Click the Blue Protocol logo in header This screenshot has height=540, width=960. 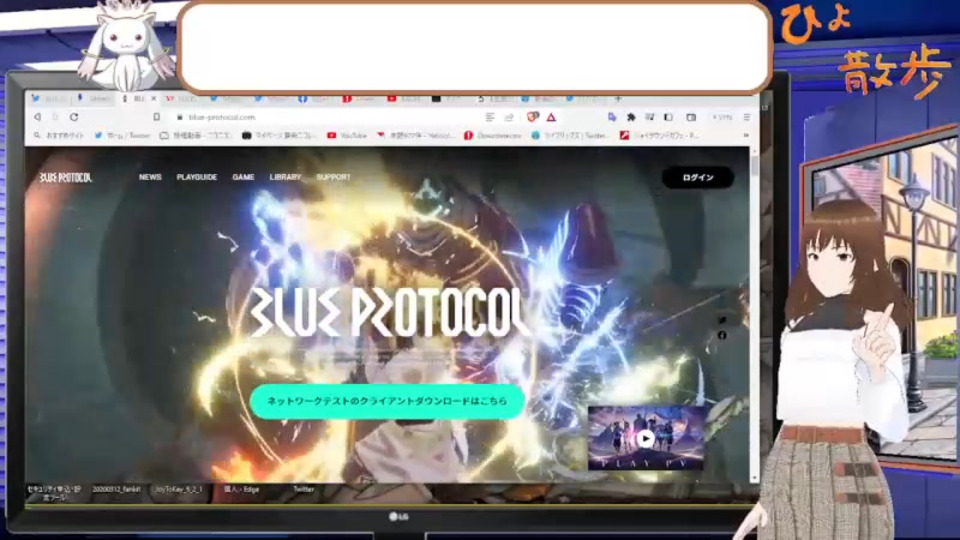[66, 178]
